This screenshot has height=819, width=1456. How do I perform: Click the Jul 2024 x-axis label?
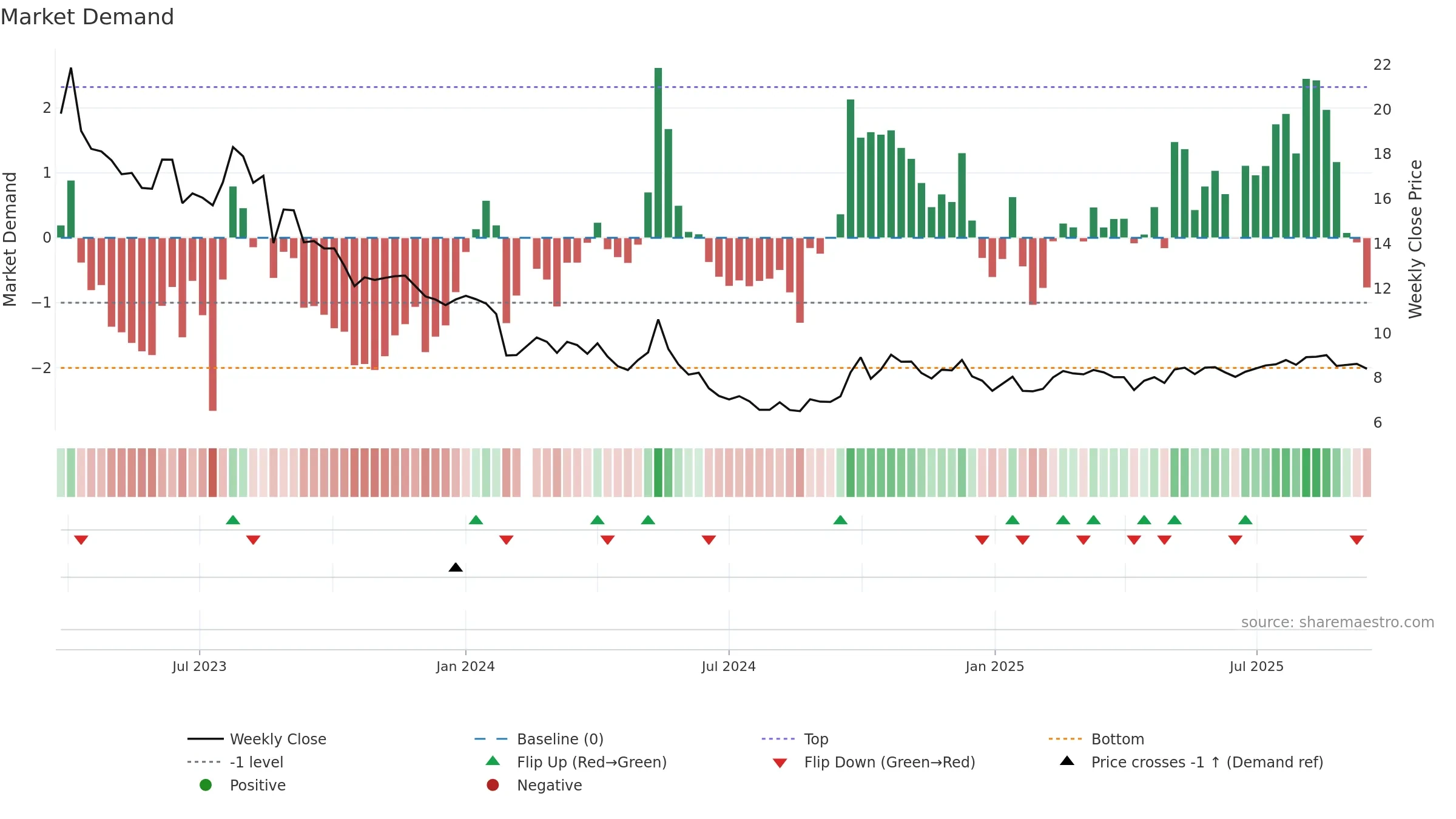pos(729,667)
